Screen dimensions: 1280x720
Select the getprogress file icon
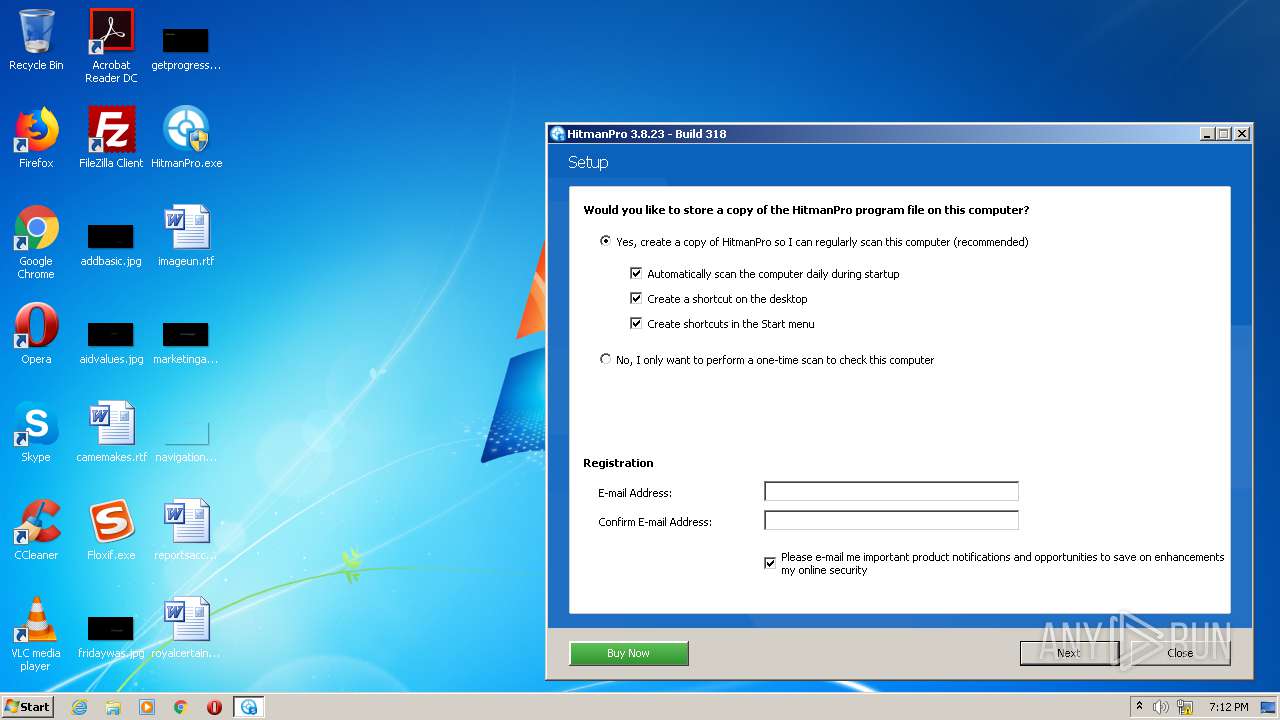[186, 48]
